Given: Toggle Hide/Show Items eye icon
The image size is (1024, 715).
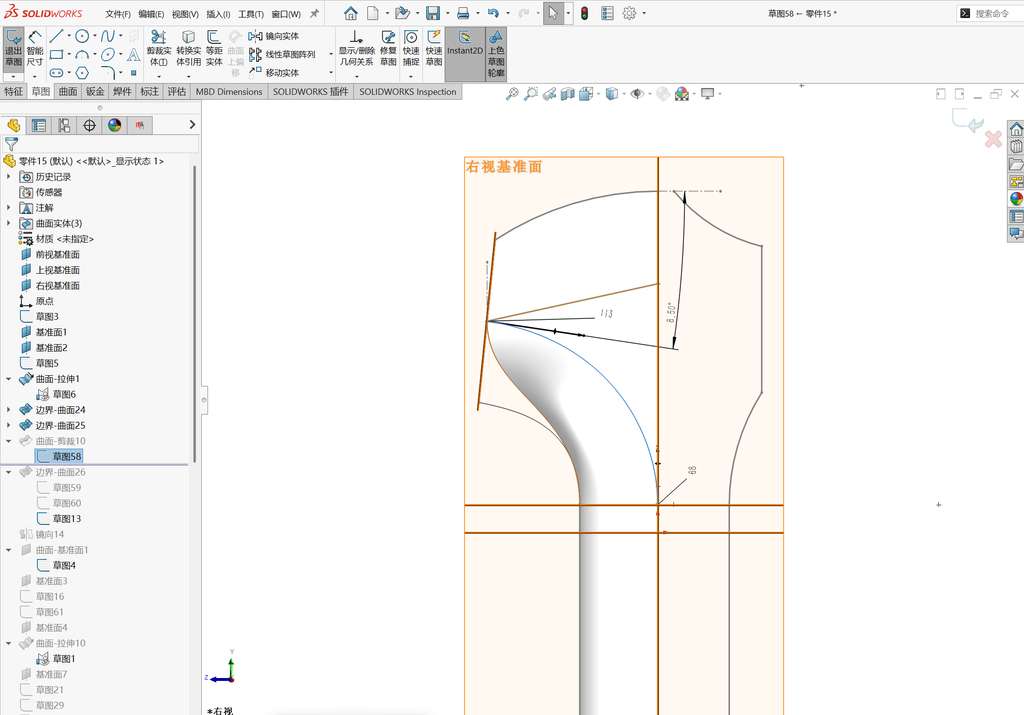Looking at the screenshot, I should pyautogui.click(x=637, y=94).
